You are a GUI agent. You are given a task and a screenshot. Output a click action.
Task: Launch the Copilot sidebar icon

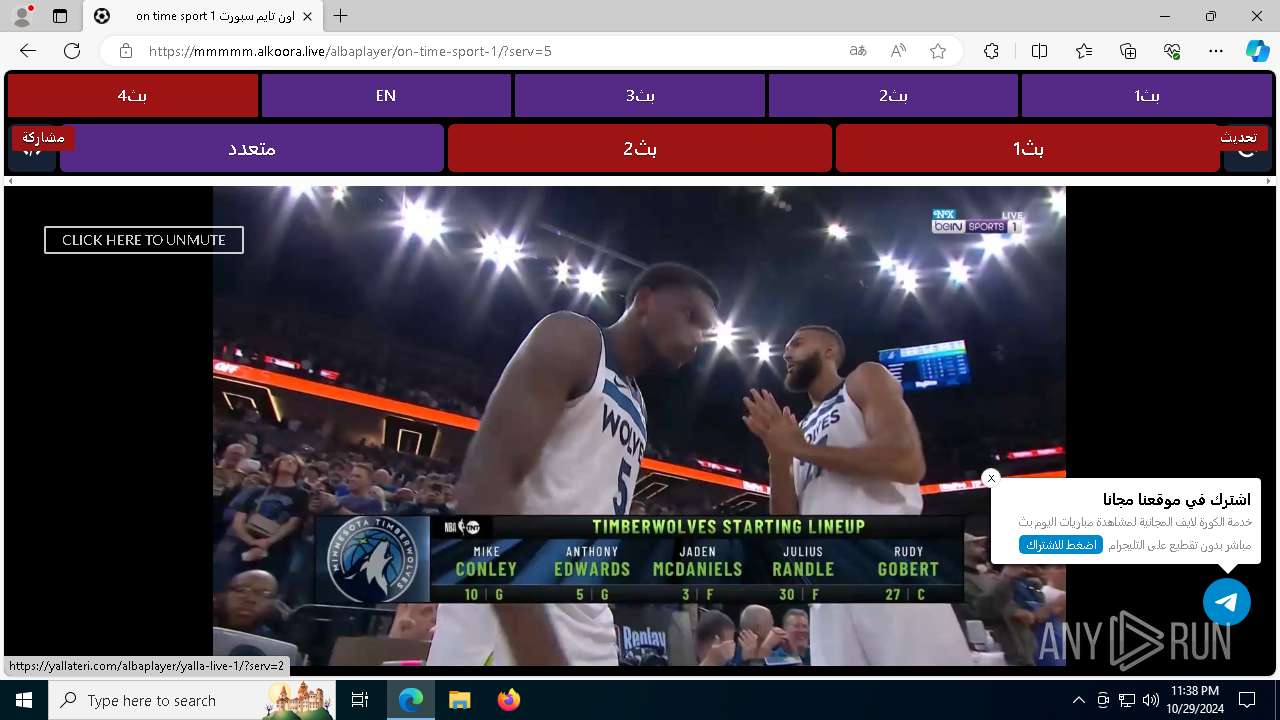tap(1257, 51)
